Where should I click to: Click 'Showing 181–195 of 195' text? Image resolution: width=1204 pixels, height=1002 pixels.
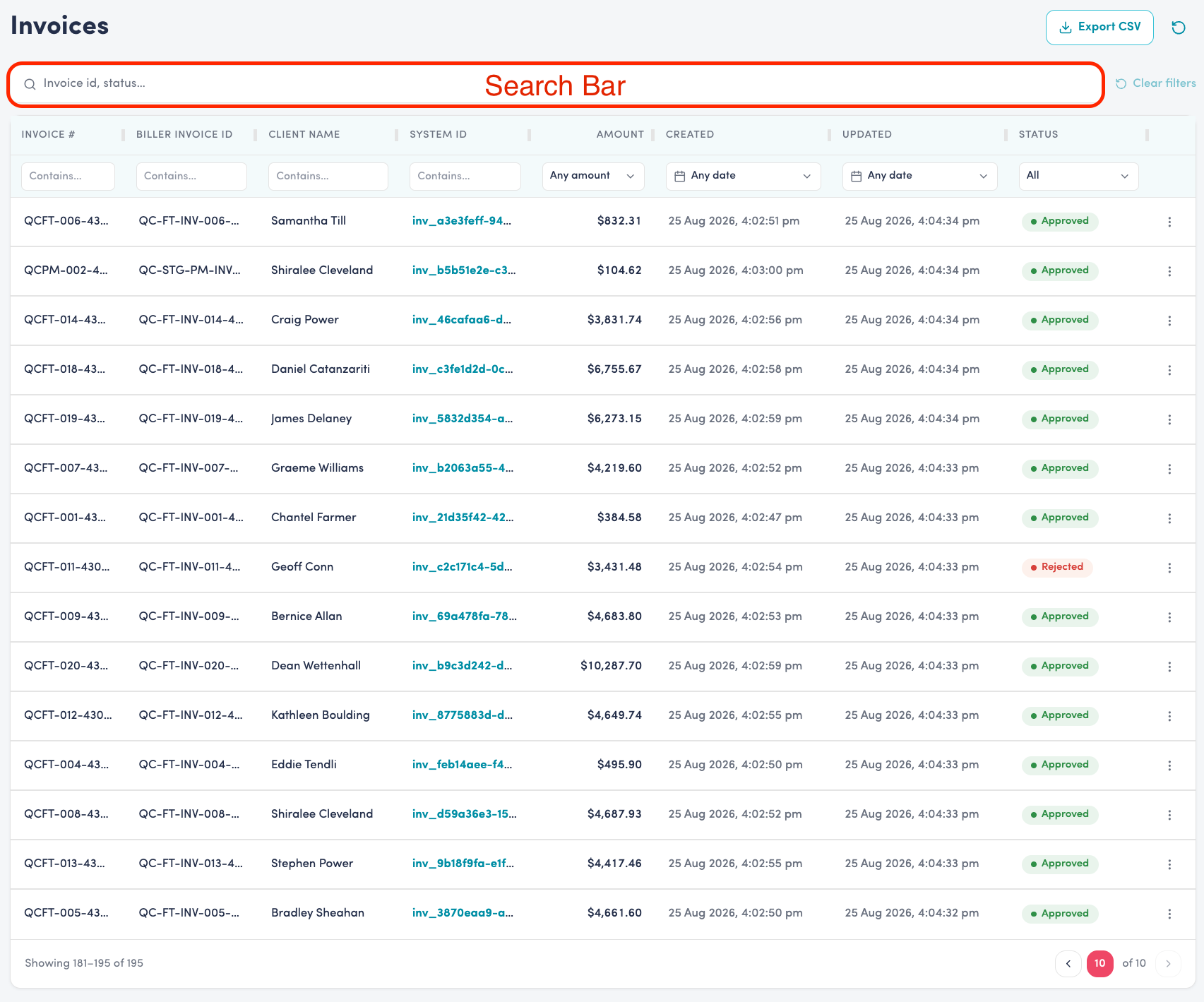pyautogui.click(x=84, y=963)
